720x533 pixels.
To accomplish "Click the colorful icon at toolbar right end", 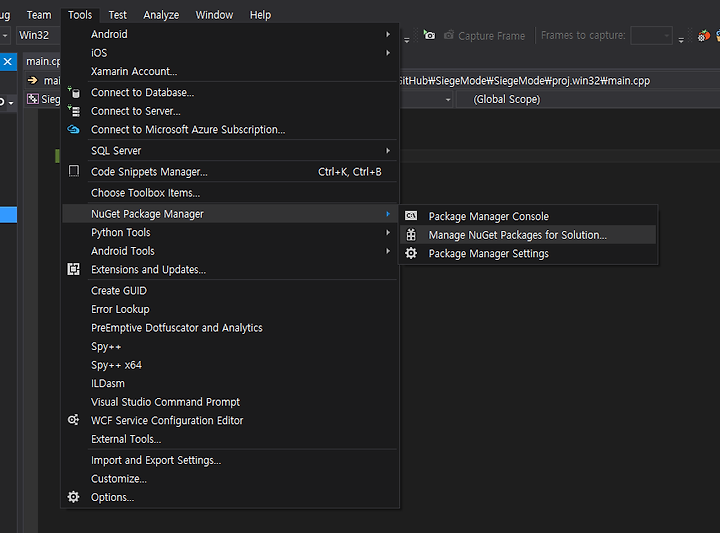I will [703, 35].
